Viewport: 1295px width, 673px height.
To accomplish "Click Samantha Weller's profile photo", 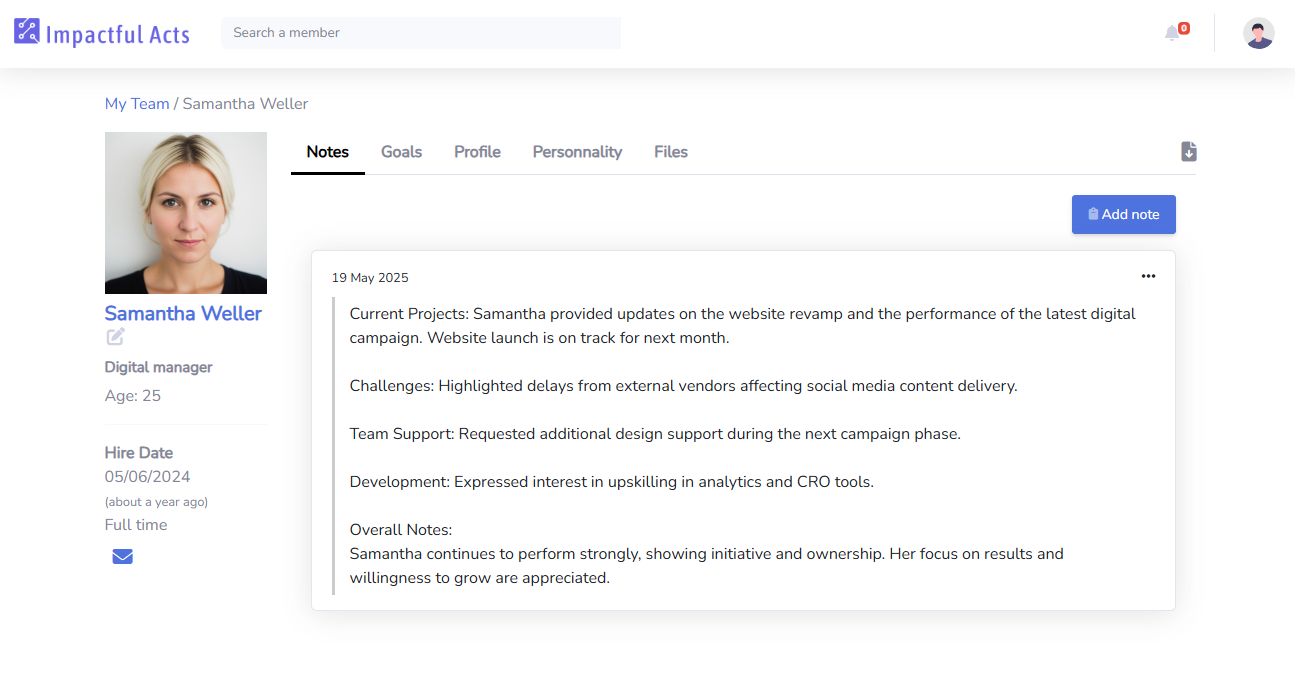I will [186, 213].
